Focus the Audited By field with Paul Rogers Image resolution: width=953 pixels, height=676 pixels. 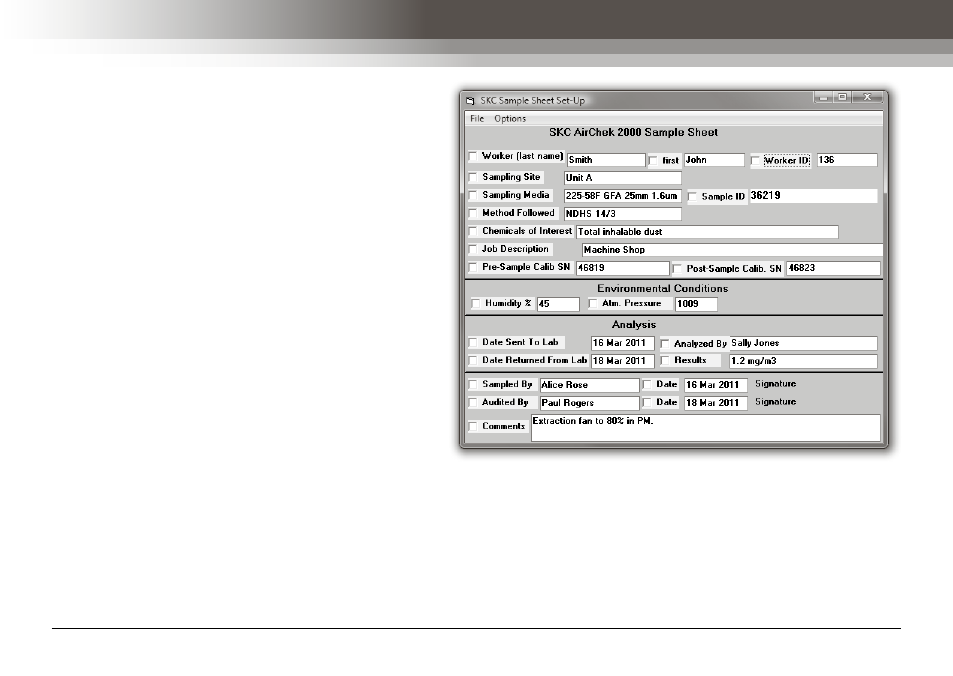pos(590,403)
